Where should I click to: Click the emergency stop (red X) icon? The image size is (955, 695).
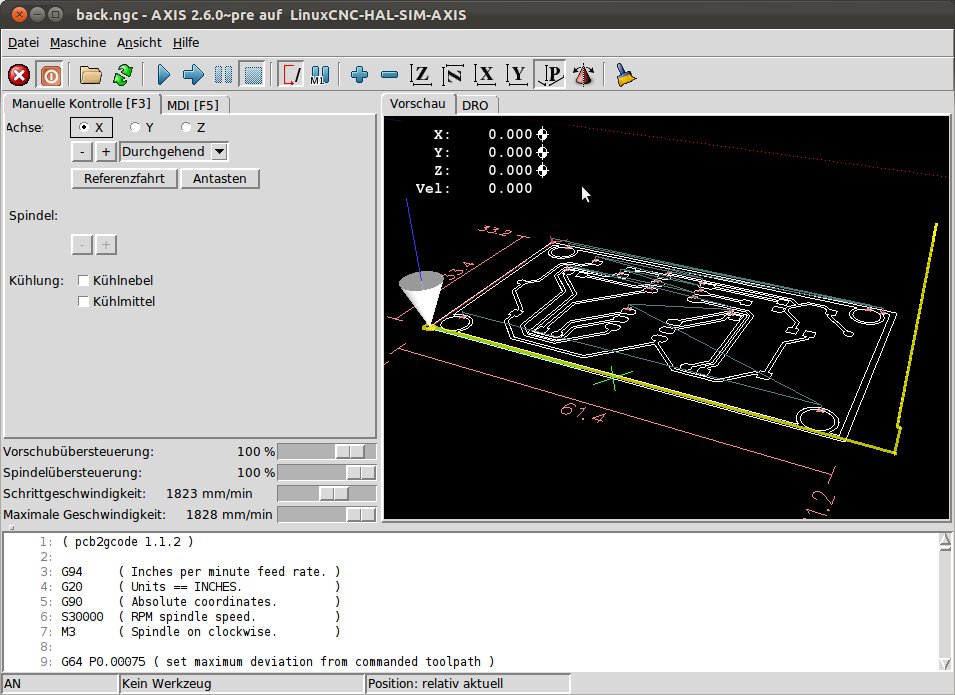(x=19, y=75)
